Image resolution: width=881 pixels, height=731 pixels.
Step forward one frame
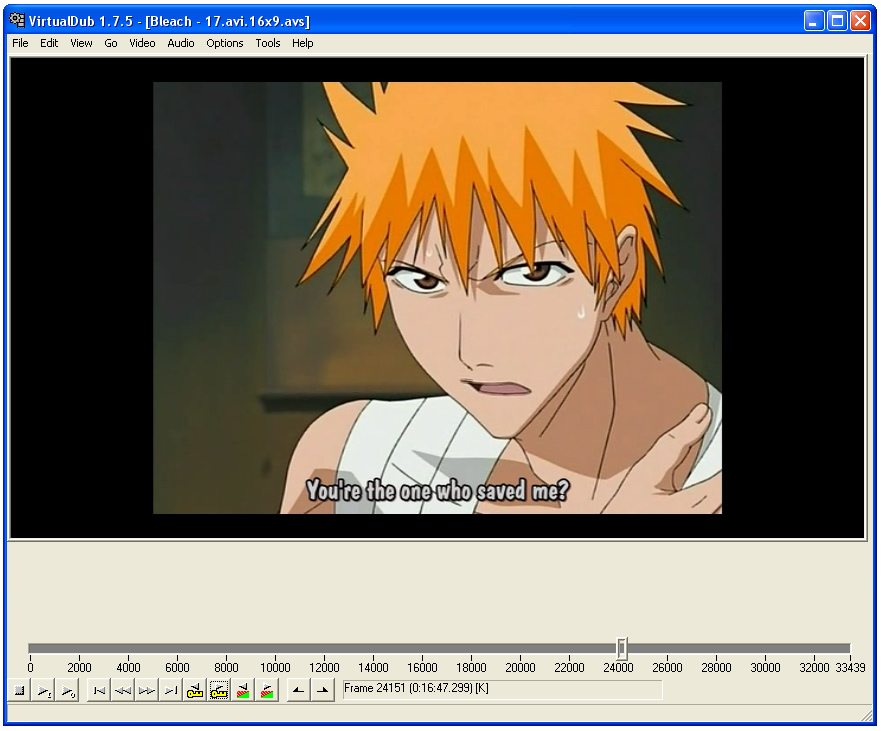147,691
